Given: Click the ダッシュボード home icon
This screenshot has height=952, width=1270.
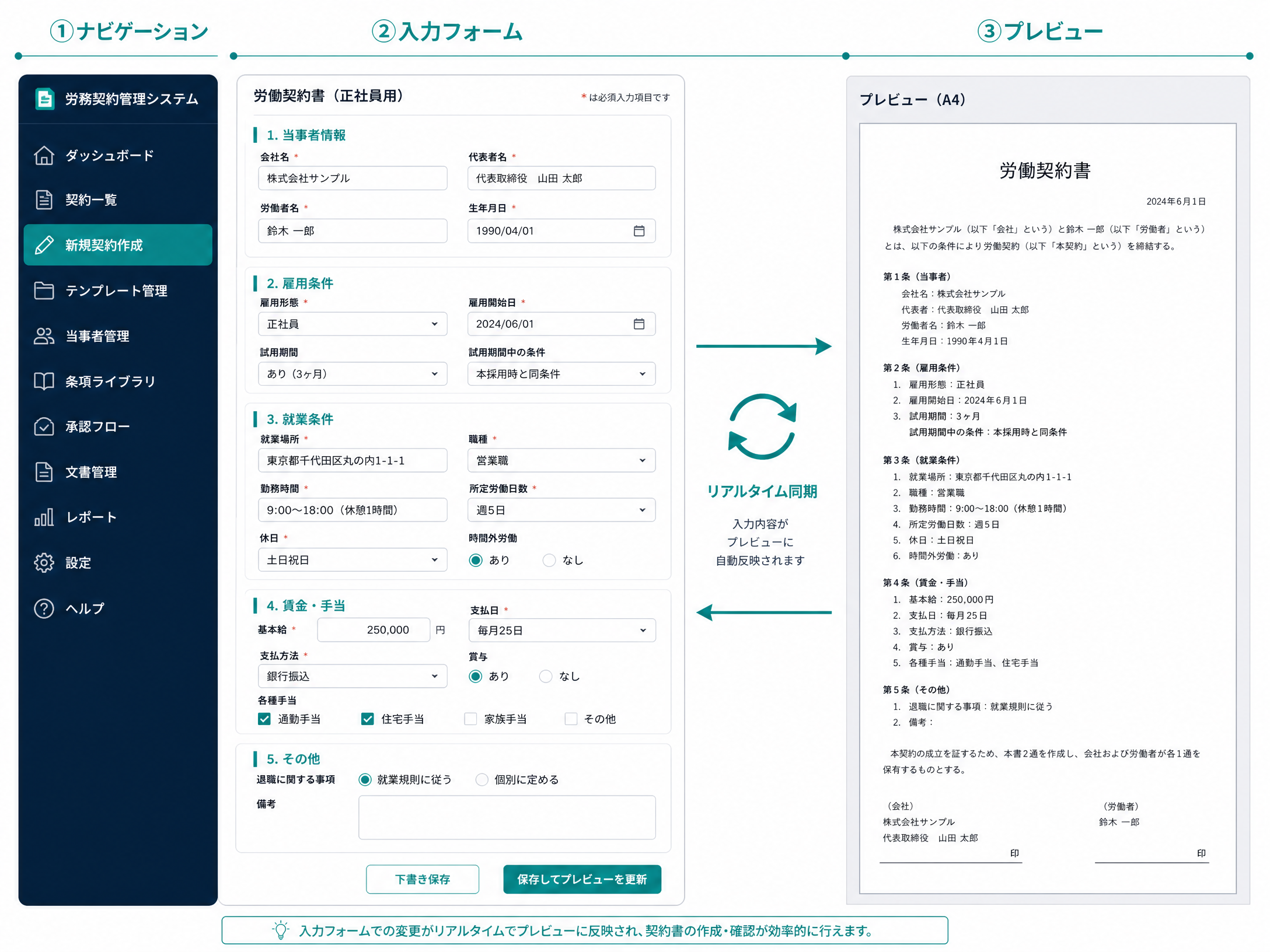Looking at the screenshot, I should click(x=44, y=155).
